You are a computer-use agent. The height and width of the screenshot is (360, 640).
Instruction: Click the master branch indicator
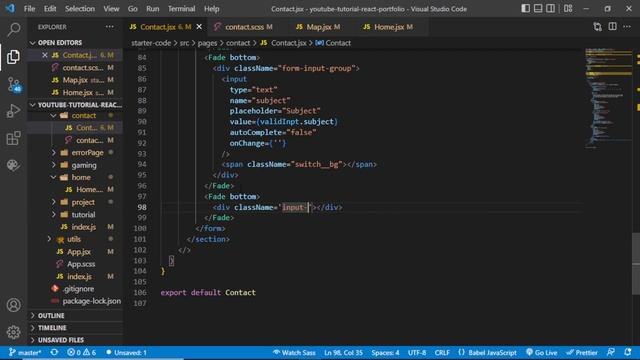point(25,352)
